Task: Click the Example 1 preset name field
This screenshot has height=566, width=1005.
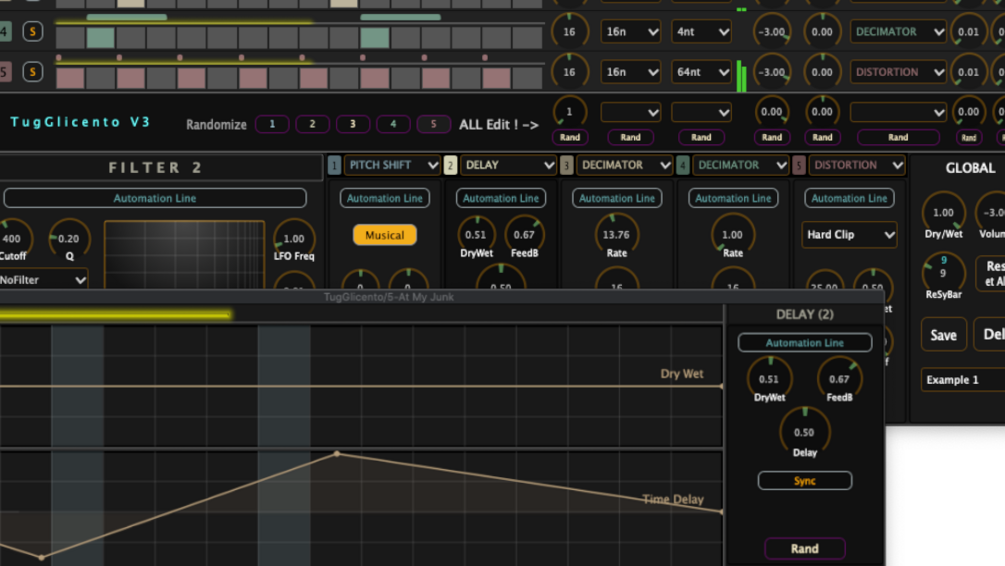Action: click(x=963, y=379)
